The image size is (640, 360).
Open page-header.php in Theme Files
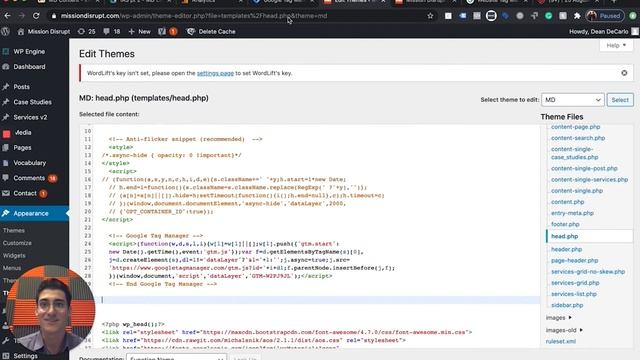click(x=574, y=260)
